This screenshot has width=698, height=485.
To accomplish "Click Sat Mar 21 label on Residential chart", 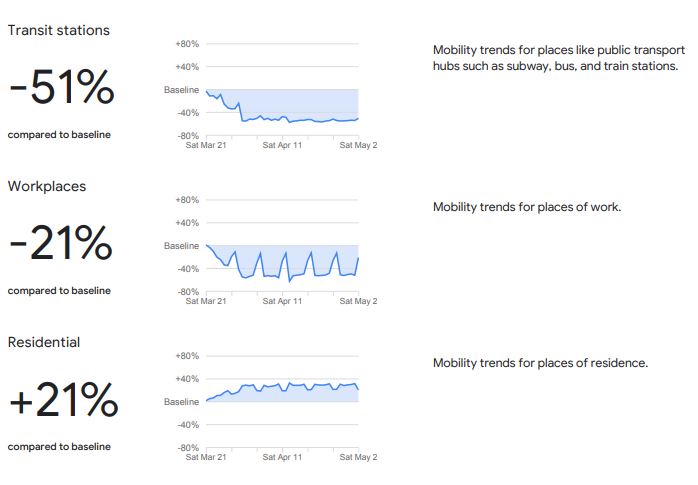I will pos(206,457).
